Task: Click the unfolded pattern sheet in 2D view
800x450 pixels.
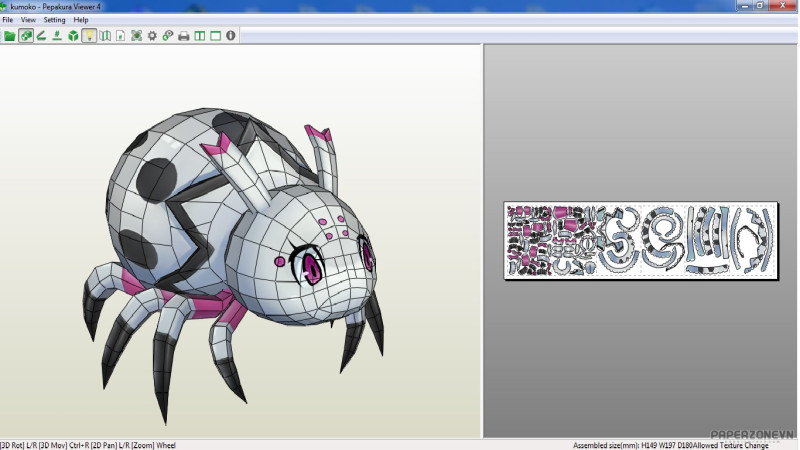Action: 642,241
